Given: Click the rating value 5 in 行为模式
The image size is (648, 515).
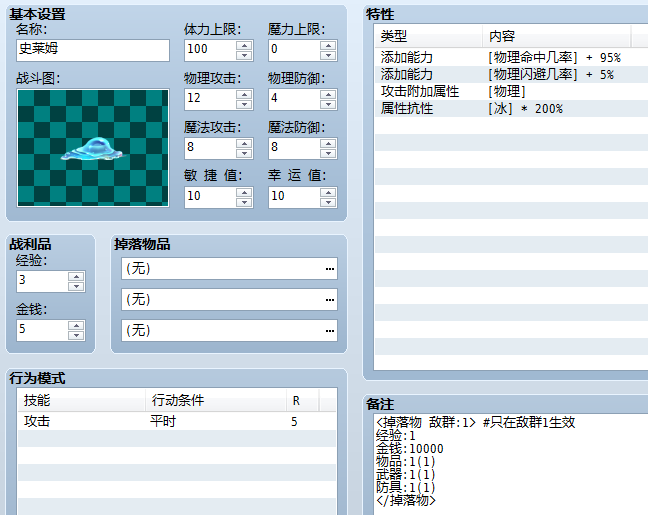Looking at the screenshot, I should coord(294,422).
